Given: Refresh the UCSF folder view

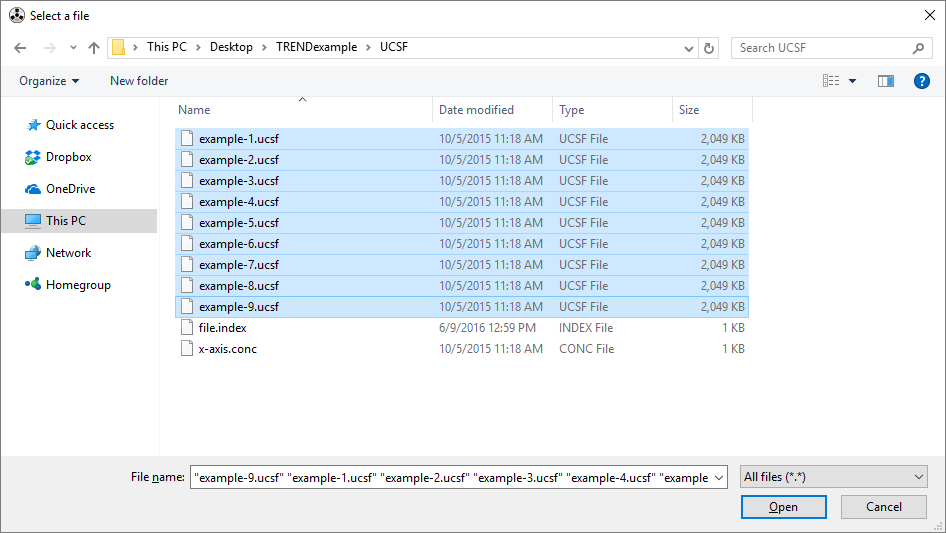Looking at the screenshot, I should pos(709,48).
